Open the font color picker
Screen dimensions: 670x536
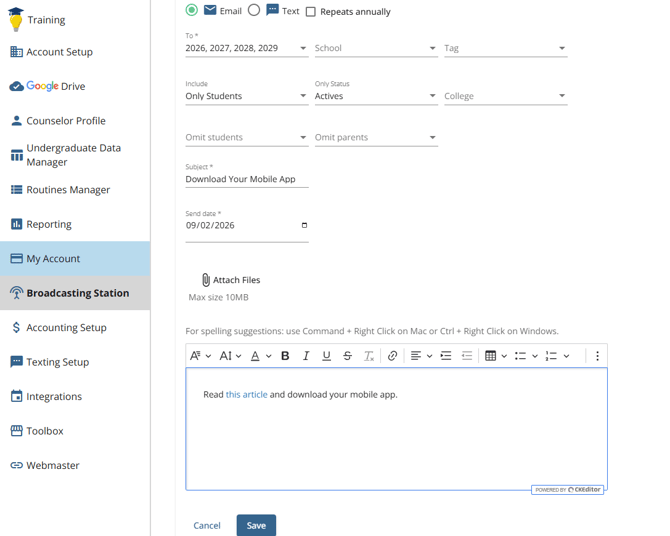[x=260, y=356]
